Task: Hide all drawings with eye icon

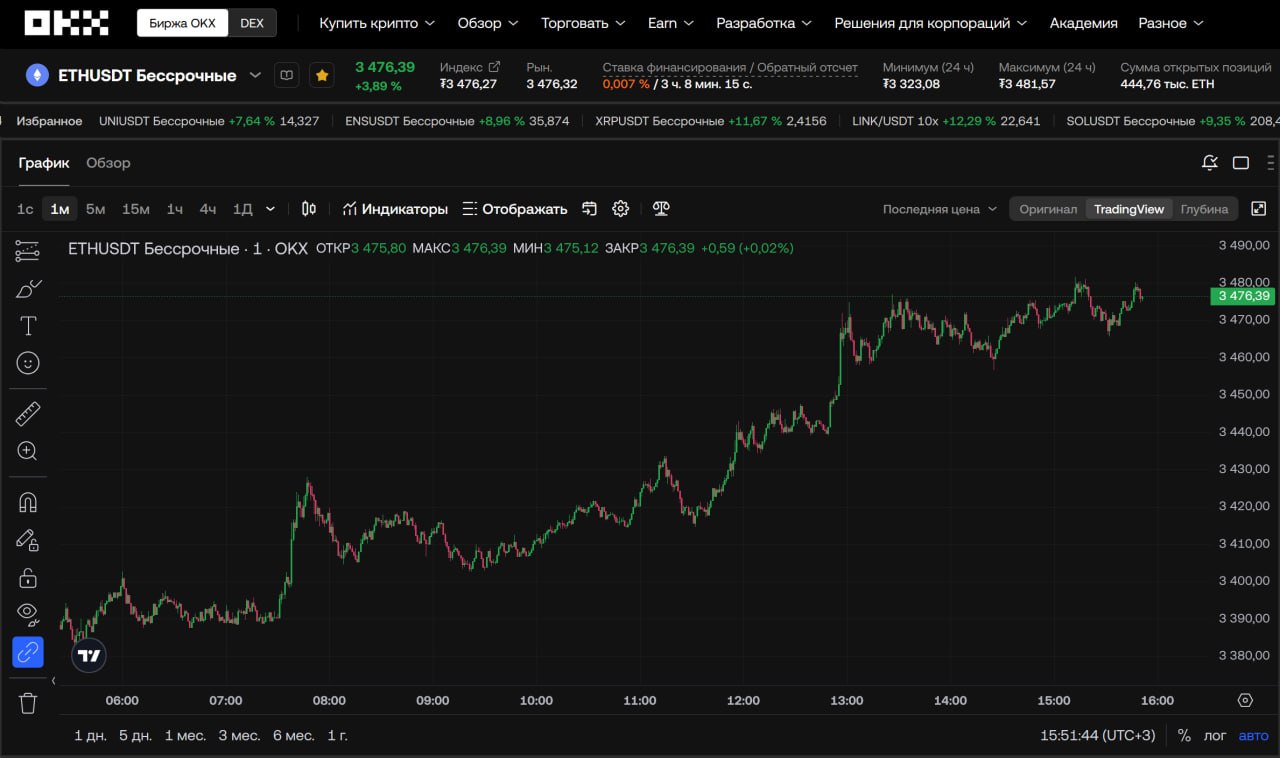Action: click(28, 614)
